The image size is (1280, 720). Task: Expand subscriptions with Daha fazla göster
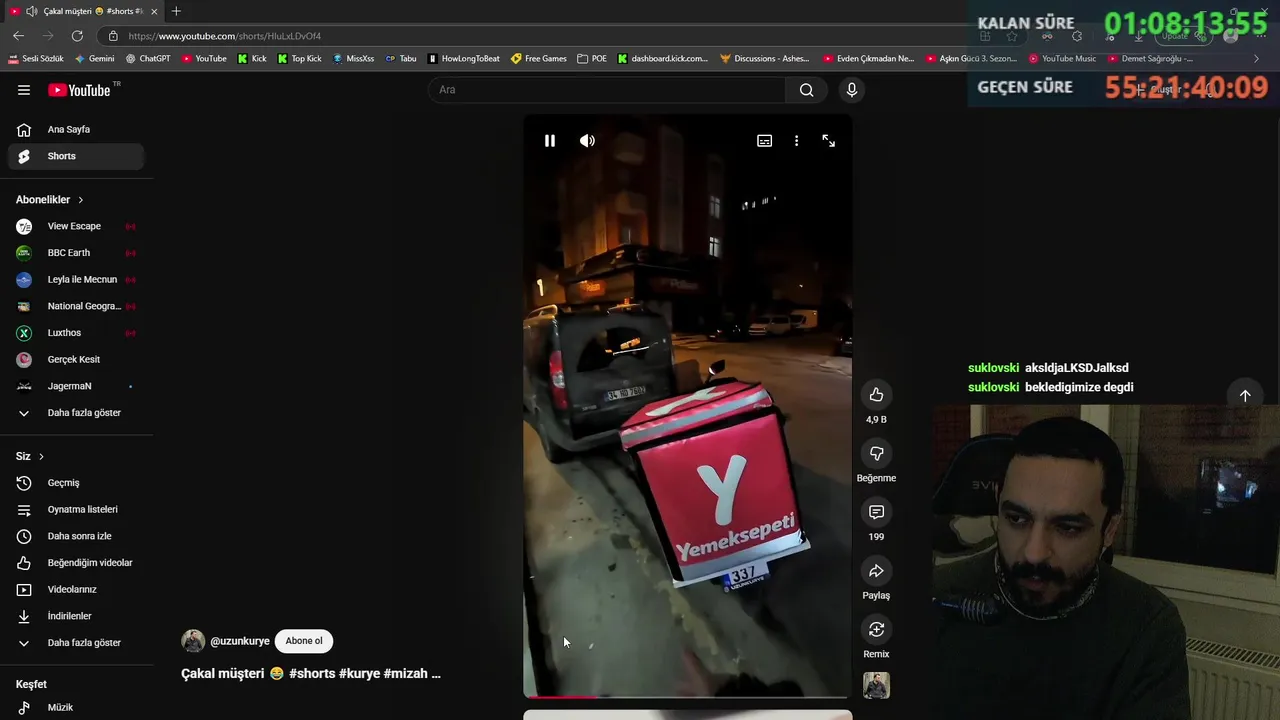pos(76,413)
